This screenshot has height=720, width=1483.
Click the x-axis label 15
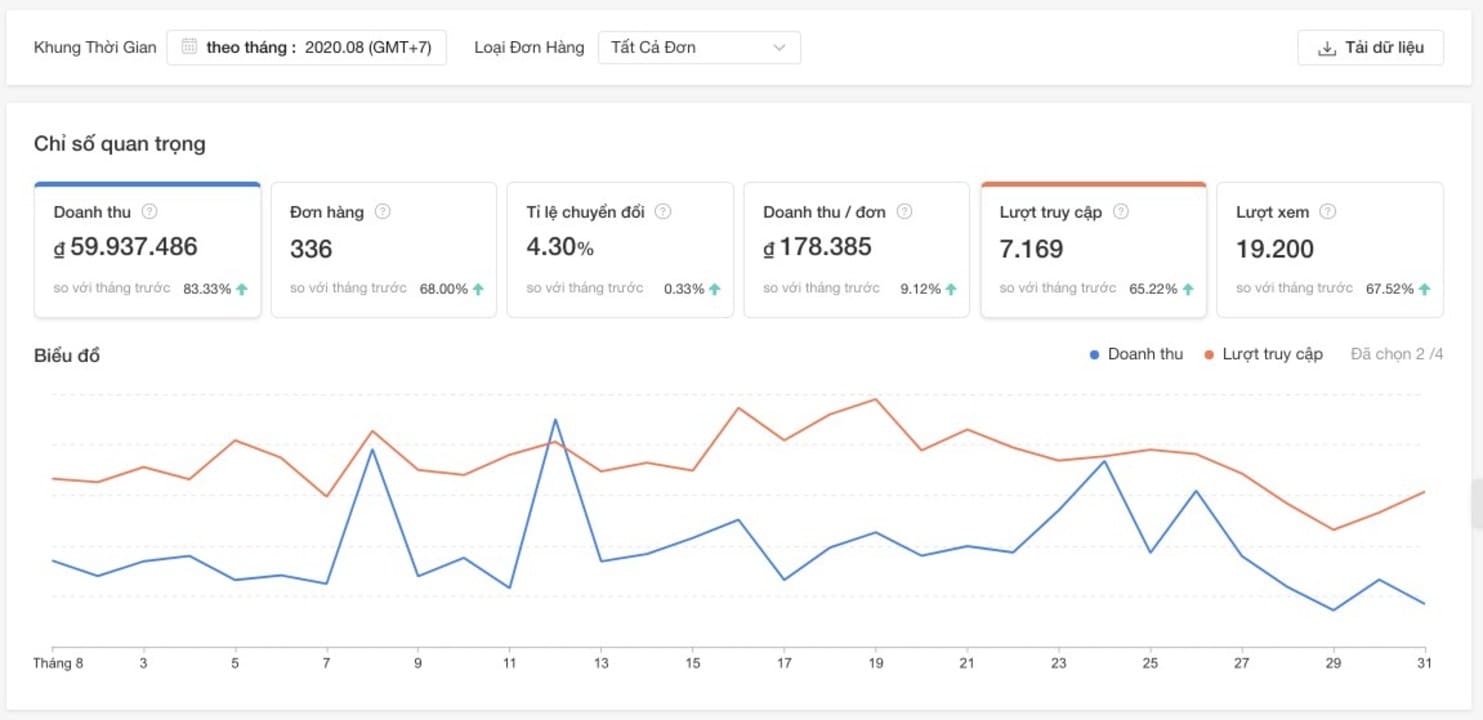coord(693,663)
